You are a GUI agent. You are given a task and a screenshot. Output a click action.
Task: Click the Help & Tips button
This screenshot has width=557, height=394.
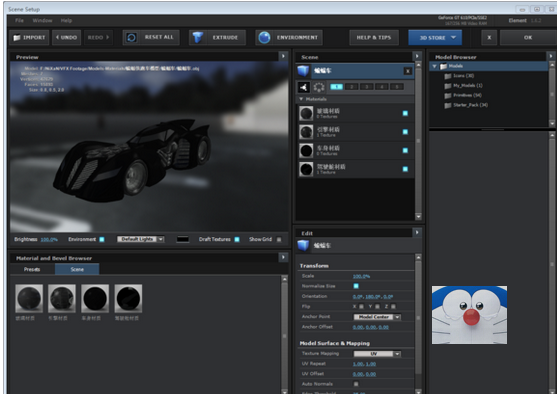(x=374, y=37)
